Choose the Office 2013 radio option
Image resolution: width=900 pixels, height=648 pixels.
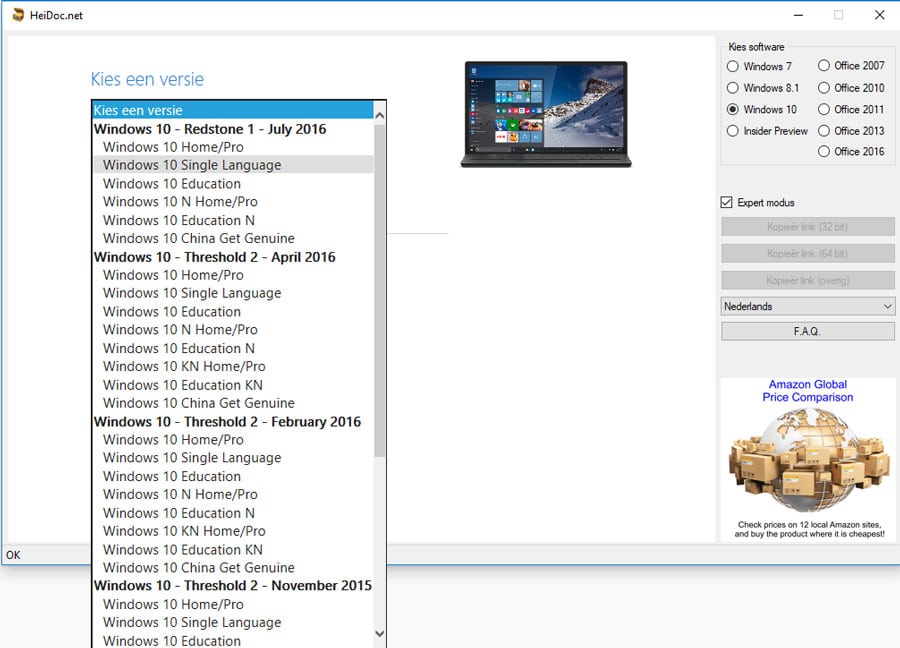pos(824,131)
